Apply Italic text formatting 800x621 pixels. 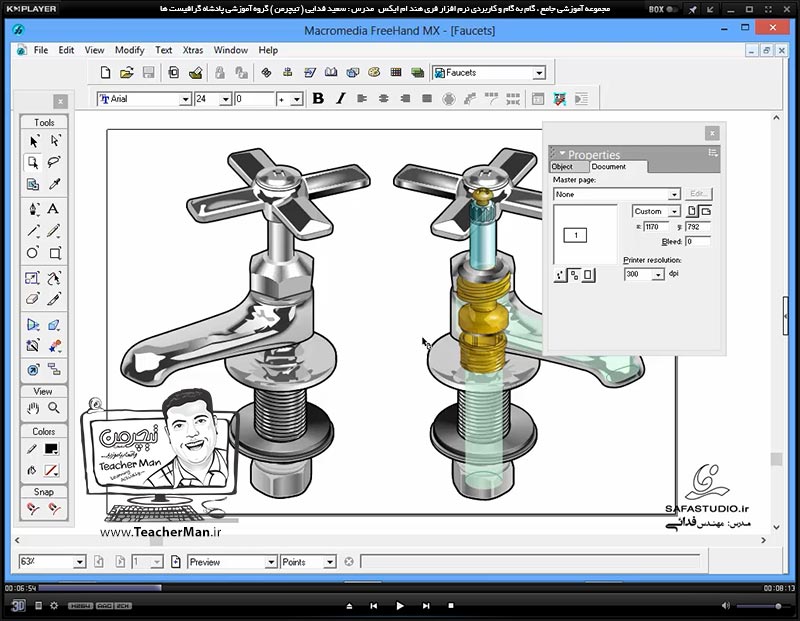click(340, 98)
